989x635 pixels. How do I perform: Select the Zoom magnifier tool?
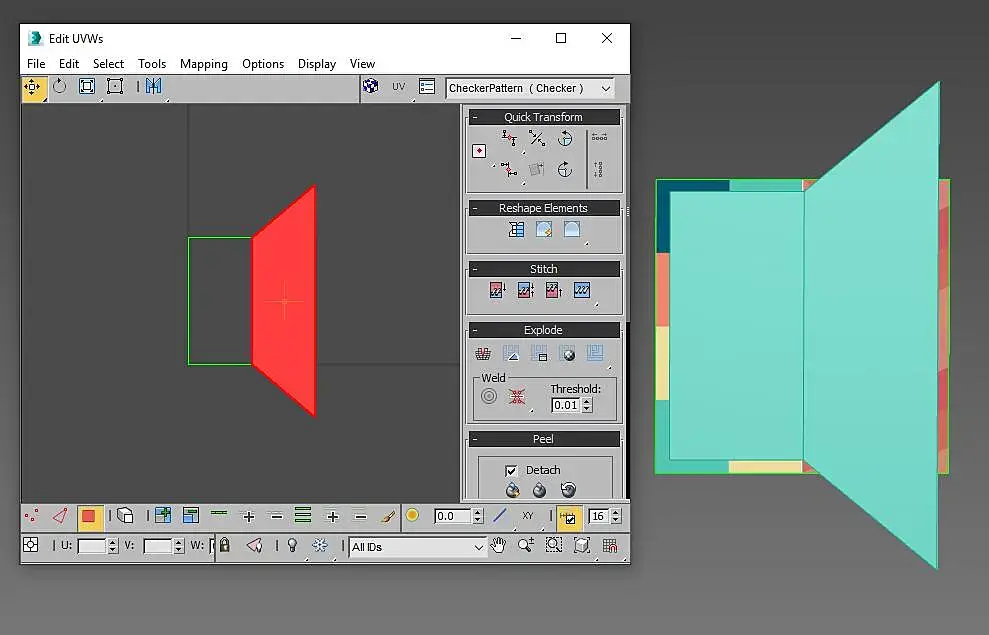(525, 545)
